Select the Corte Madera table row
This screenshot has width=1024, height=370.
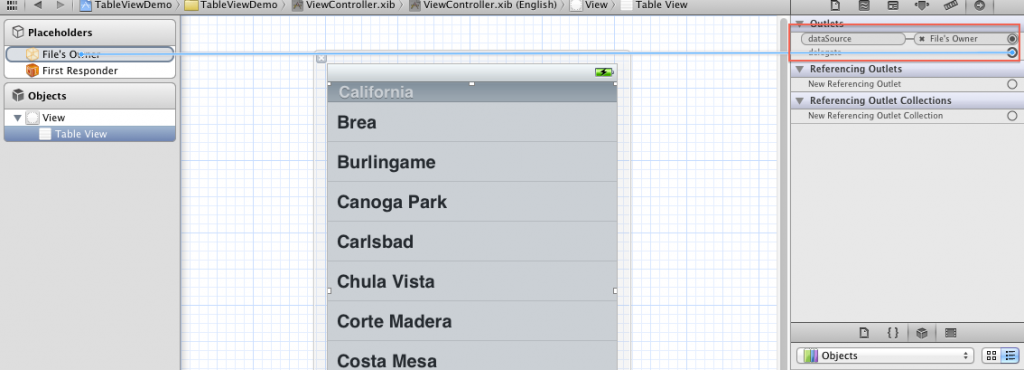(472, 321)
